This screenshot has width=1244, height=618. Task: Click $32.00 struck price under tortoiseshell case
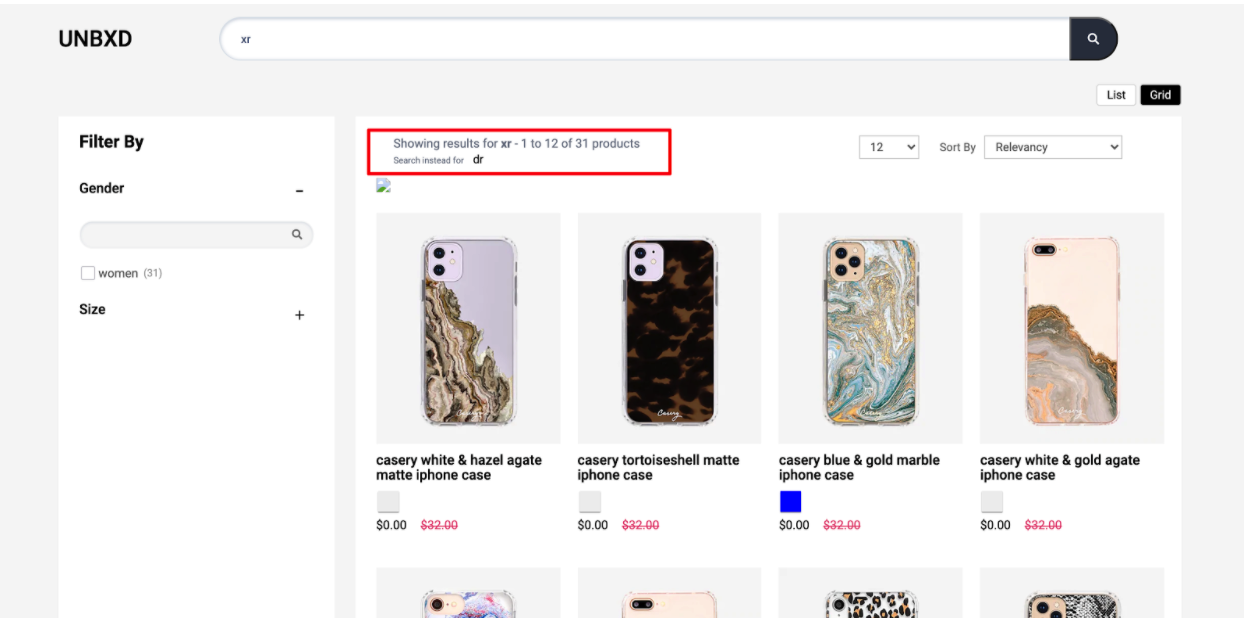(641, 525)
